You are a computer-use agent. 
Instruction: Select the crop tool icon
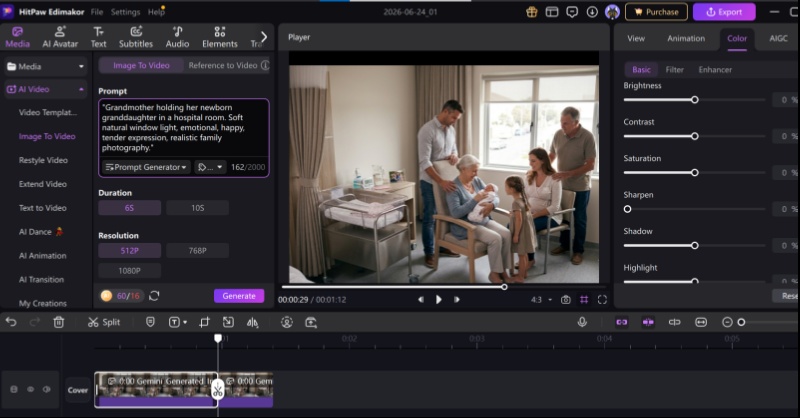pyautogui.click(x=205, y=322)
